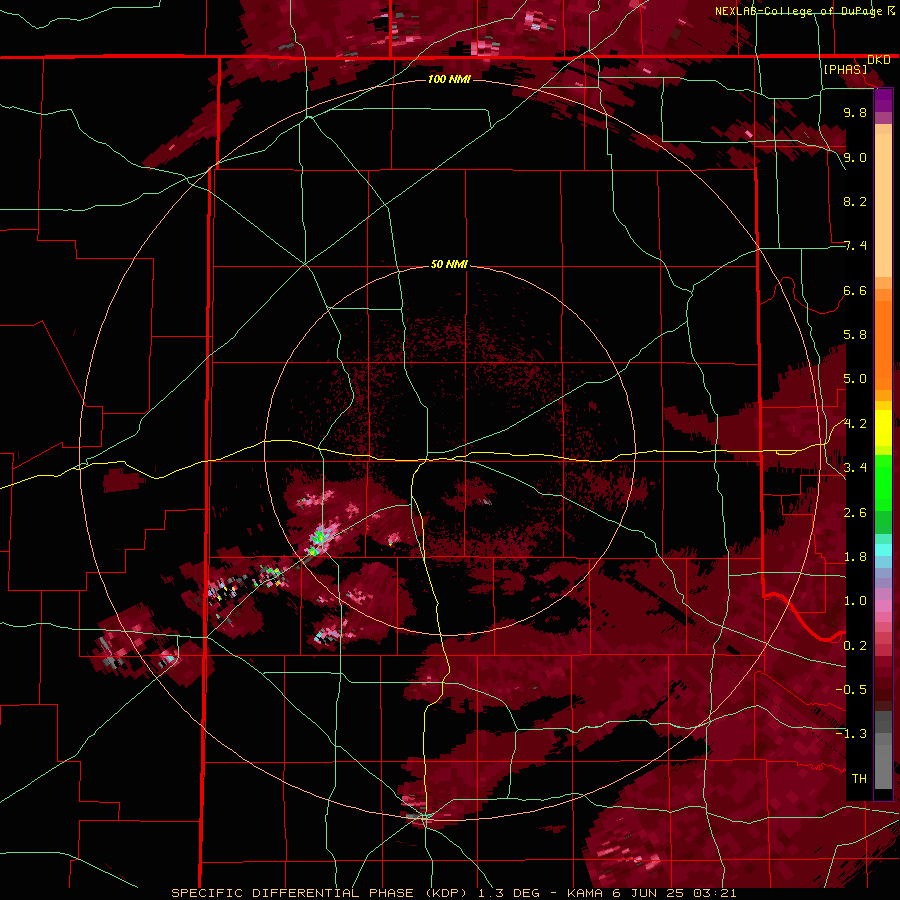Image resolution: width=900 pixels, height=900 pixels.
Task: Click the 4.2 scale value
Action: click(855, 424)
